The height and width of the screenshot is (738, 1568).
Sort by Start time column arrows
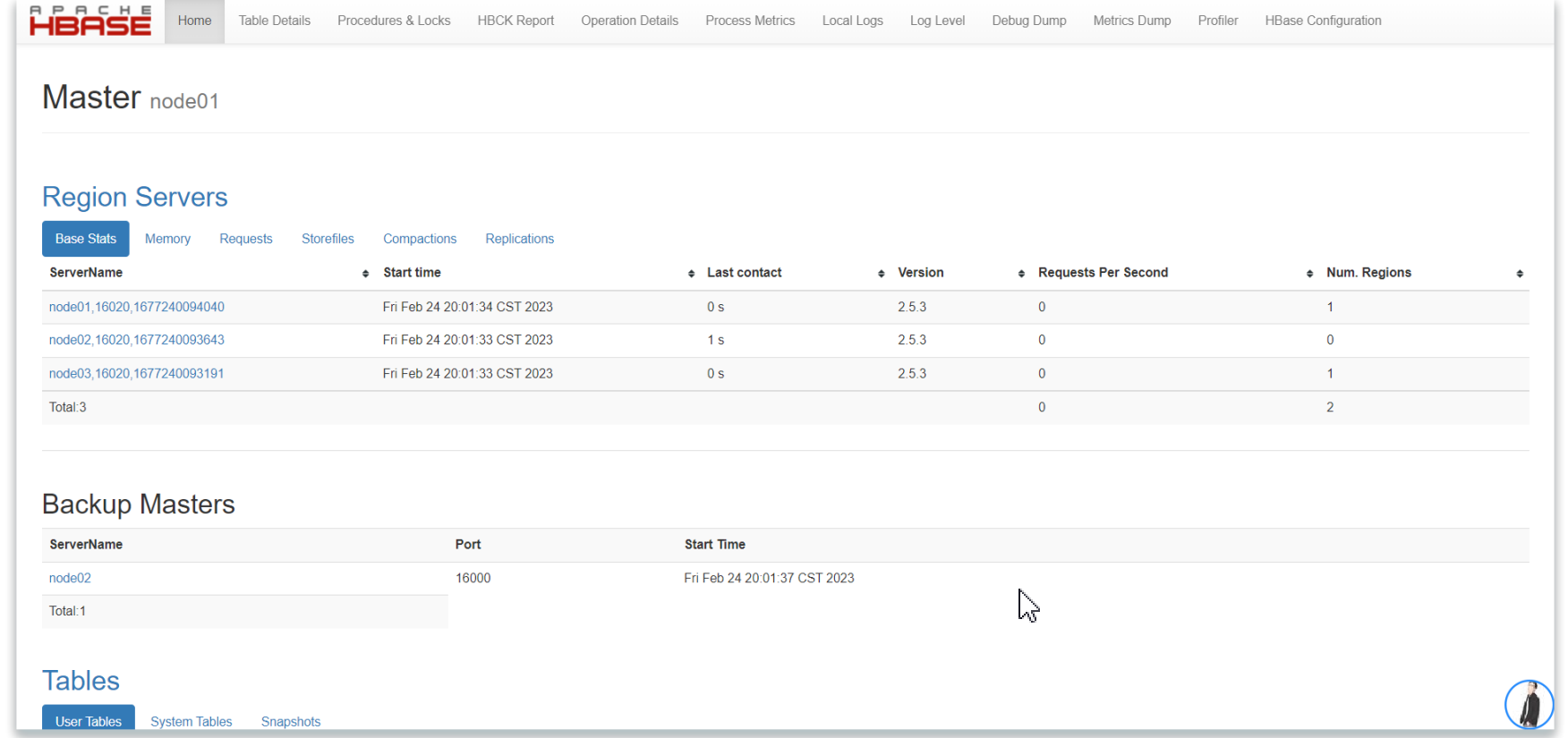pos(691,274)
